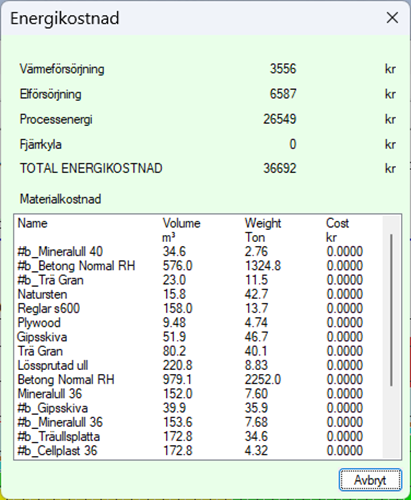Click the Cost column header
Image resolution: width=411 pixels, height=500 pixels.
pyautogui.click(x=337, y=223)
